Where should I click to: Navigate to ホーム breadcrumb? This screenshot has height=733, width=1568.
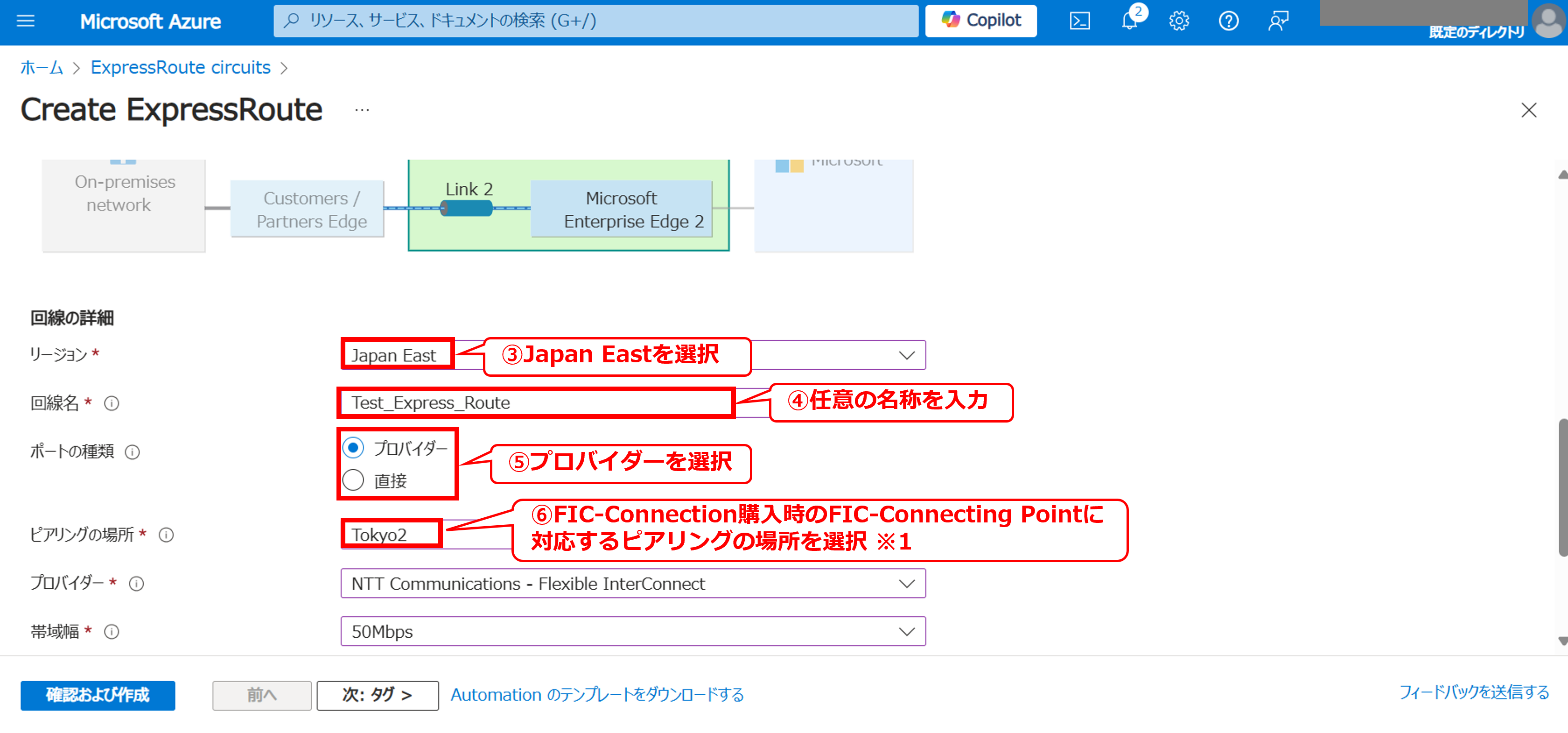[x=42, y=67]
